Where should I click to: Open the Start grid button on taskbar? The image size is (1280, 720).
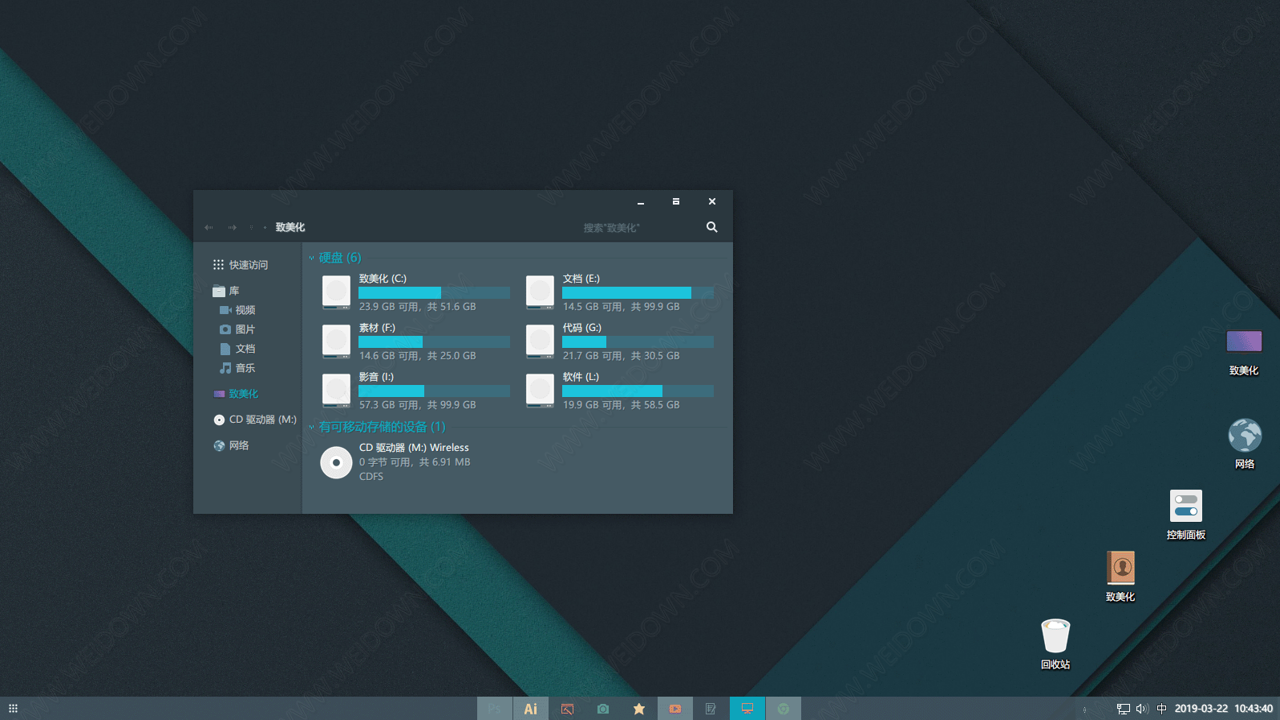tap(13, 709)
